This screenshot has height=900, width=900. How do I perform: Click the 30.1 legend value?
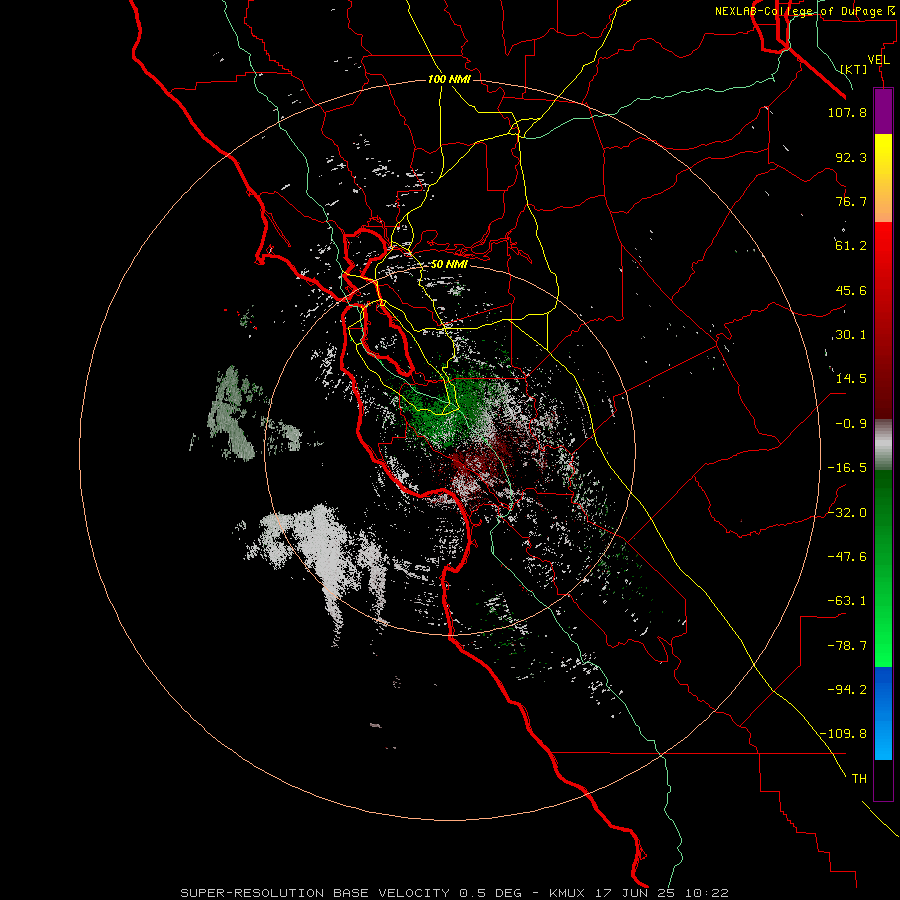coord(851,335)
